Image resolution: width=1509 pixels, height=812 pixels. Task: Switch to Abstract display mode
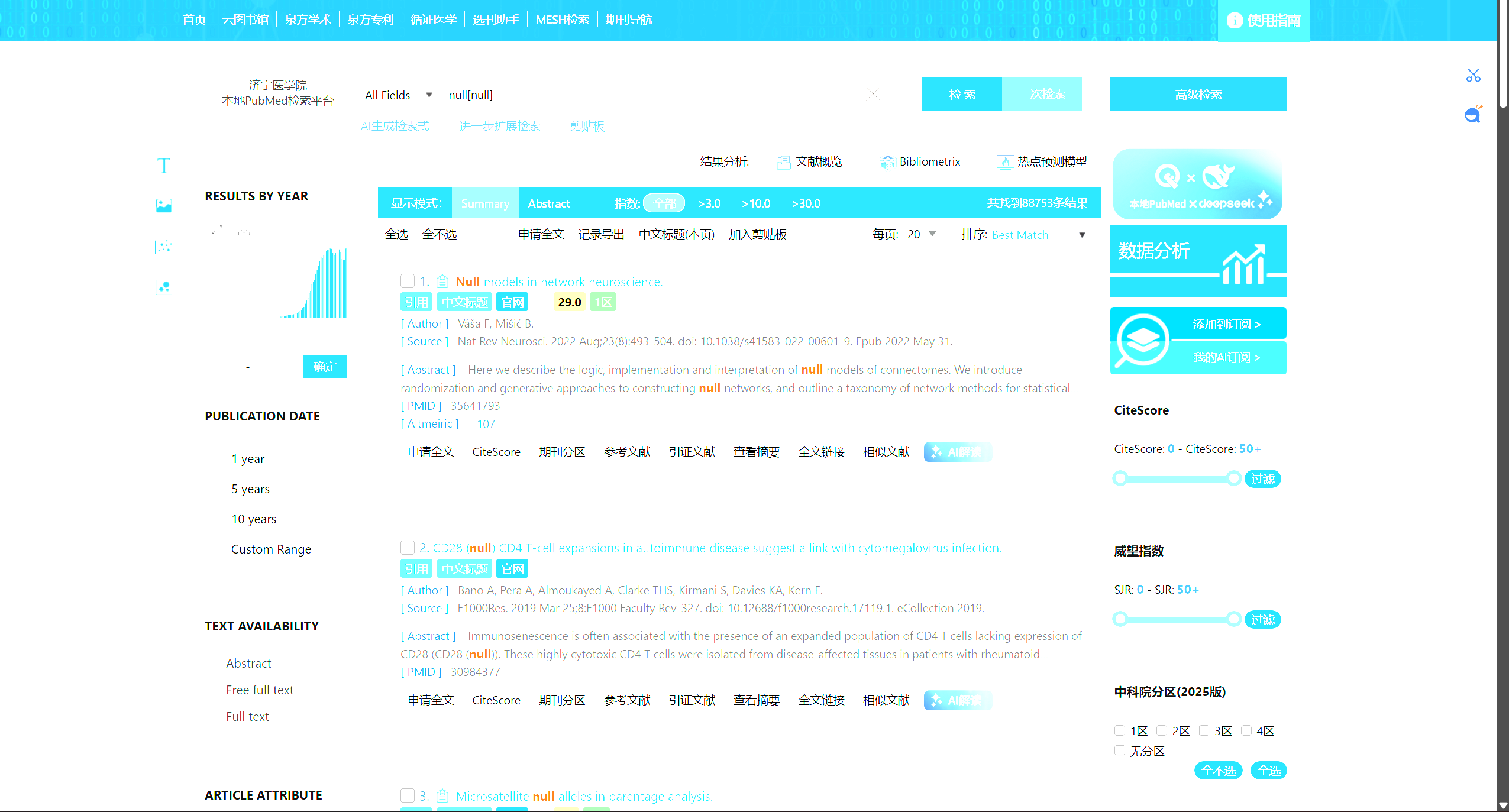(x=548, y=203)
